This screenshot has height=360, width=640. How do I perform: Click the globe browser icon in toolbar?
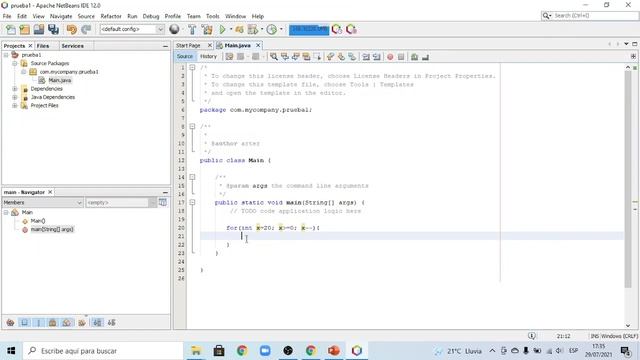pos(174,29)
